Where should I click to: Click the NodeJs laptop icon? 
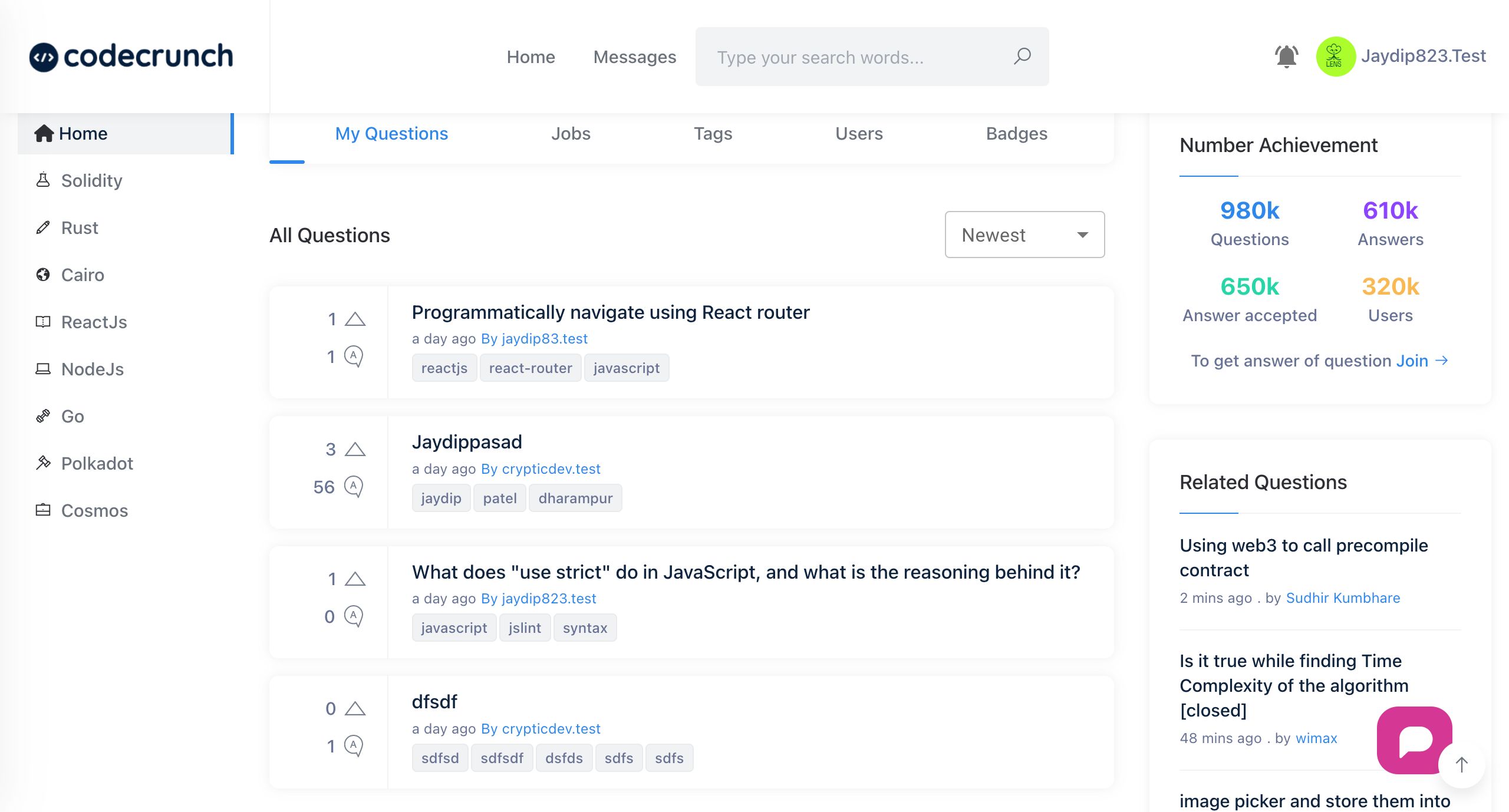click(x=43, y=369)
